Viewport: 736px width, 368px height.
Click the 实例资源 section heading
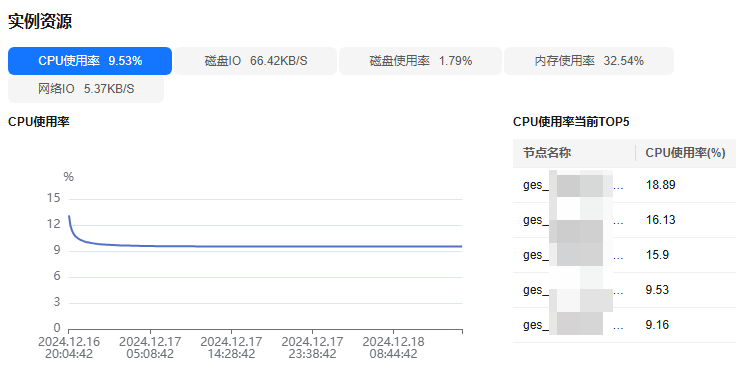pyautogui.click(x=40, y=22)
